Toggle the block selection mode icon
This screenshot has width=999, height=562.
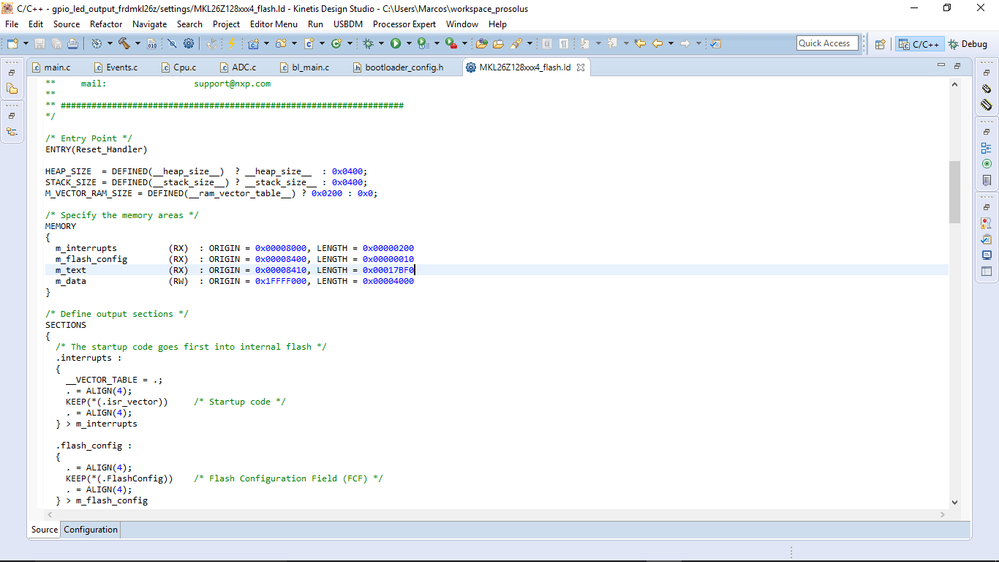pos(547,43)
